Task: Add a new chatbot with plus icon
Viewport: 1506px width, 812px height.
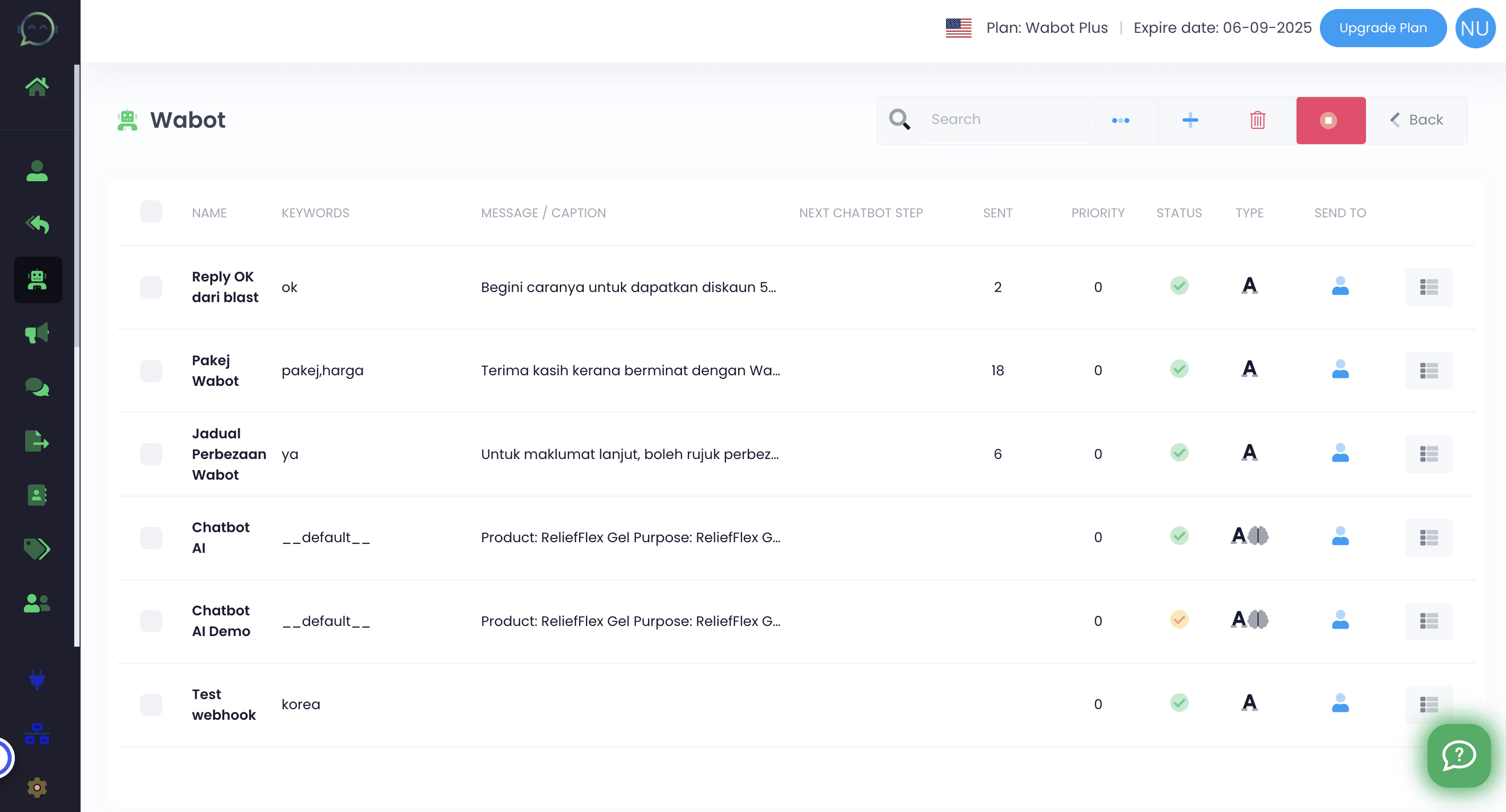Action: [1190, 120]
